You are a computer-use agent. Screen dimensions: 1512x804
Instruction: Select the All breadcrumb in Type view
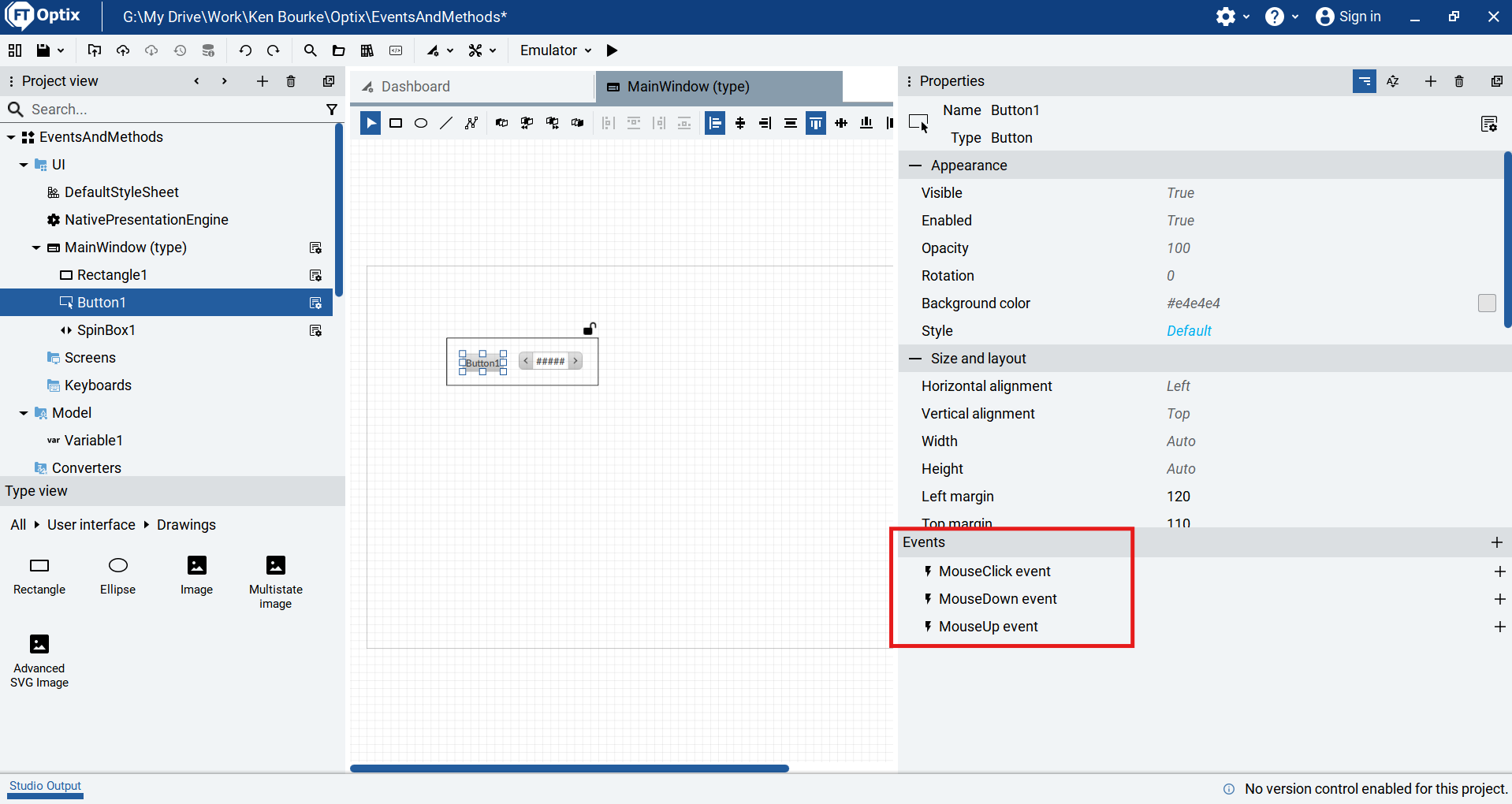[18, 525]
